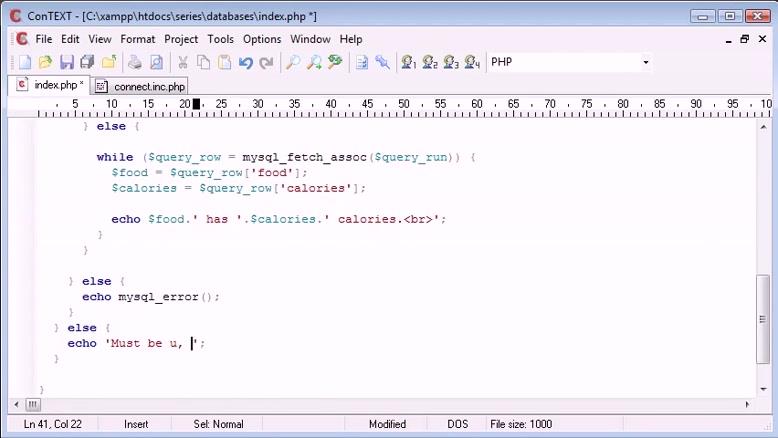Close the inner document with the X
The width and height of the screenshot is (778, 438).
(763, 39)
